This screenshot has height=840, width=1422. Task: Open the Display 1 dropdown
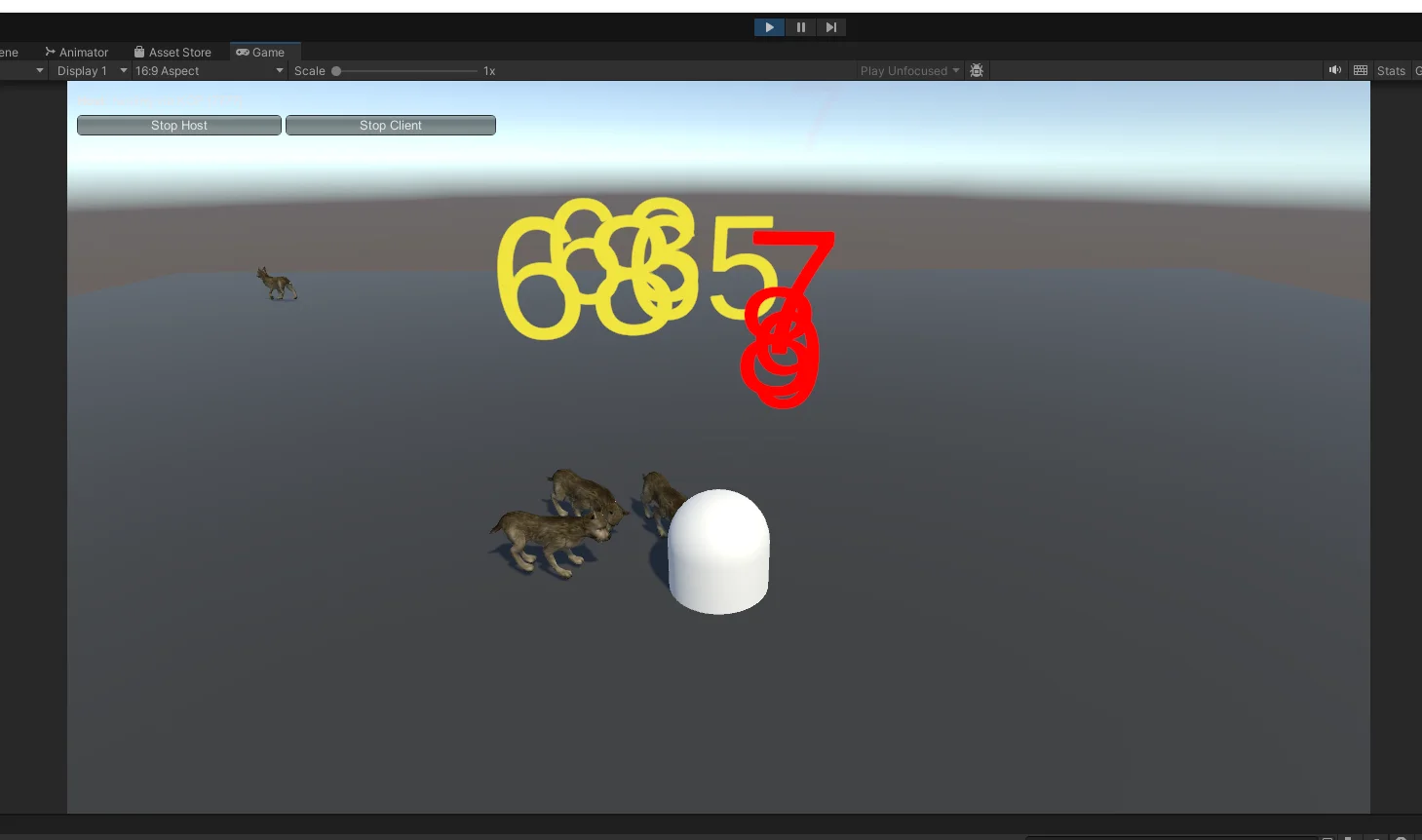(92, 71)
